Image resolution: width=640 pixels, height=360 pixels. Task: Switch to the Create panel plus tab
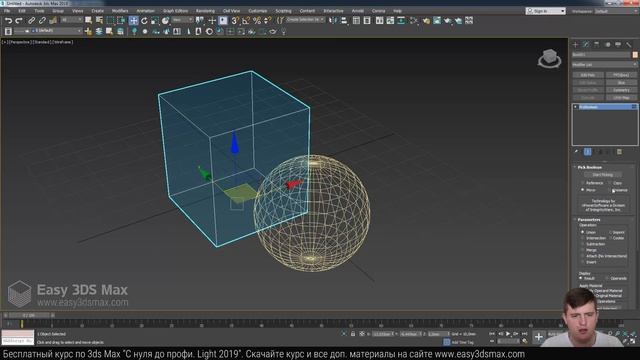pos(576,44)
